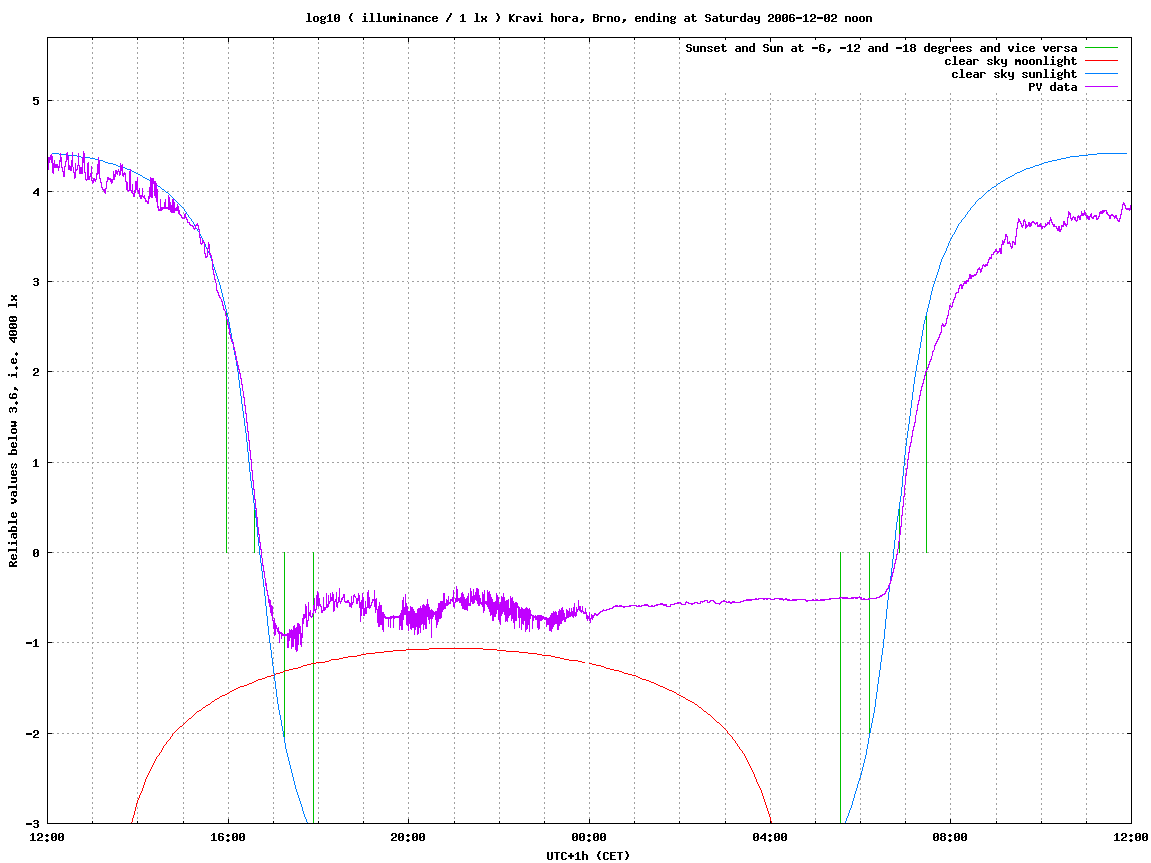Click the green sunset vertical line at 16:00
Screen dimensions: 1151x863
[x=227, y=433]
